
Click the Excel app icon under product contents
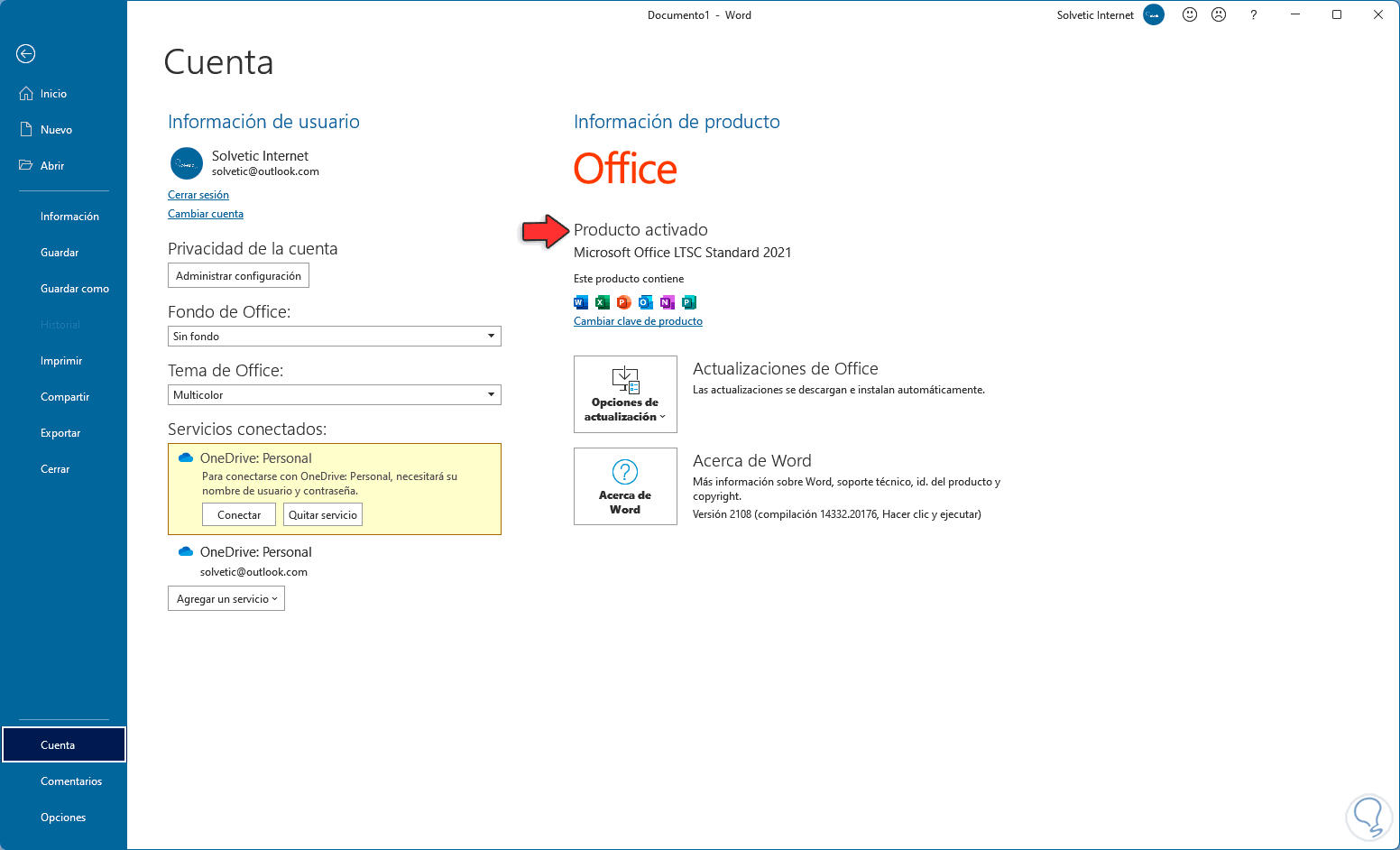pyautogui.click(x=603, y=302)
